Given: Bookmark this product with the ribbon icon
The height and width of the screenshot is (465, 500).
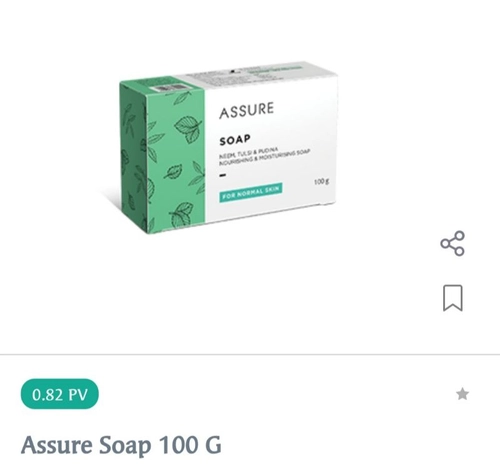Looking at the screenshot, I should (453, 298).
